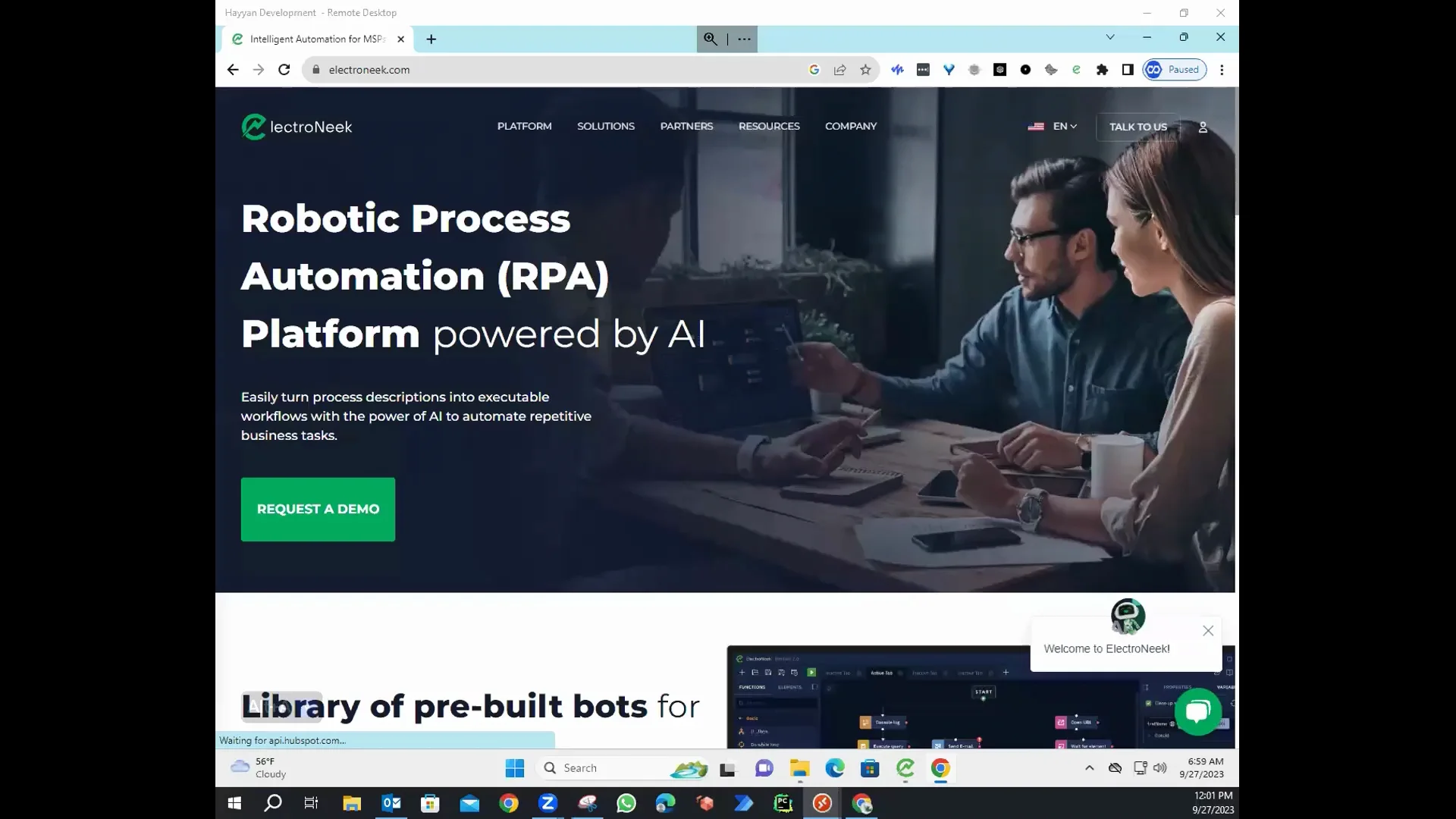
Task: Click the TALK TO US button
Action: (1137, 127)
